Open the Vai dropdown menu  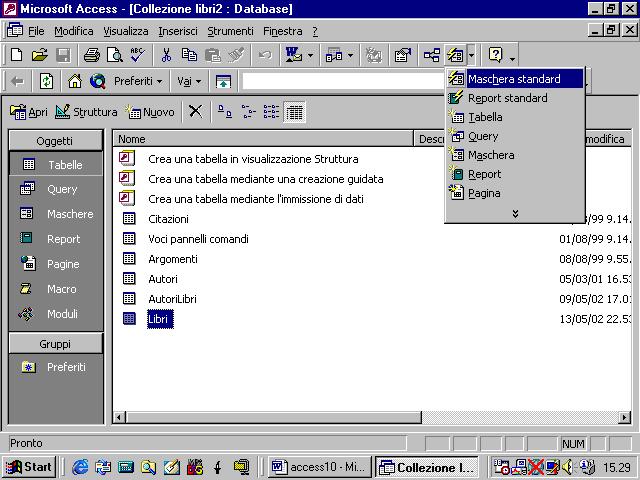(x=189, y=81)
